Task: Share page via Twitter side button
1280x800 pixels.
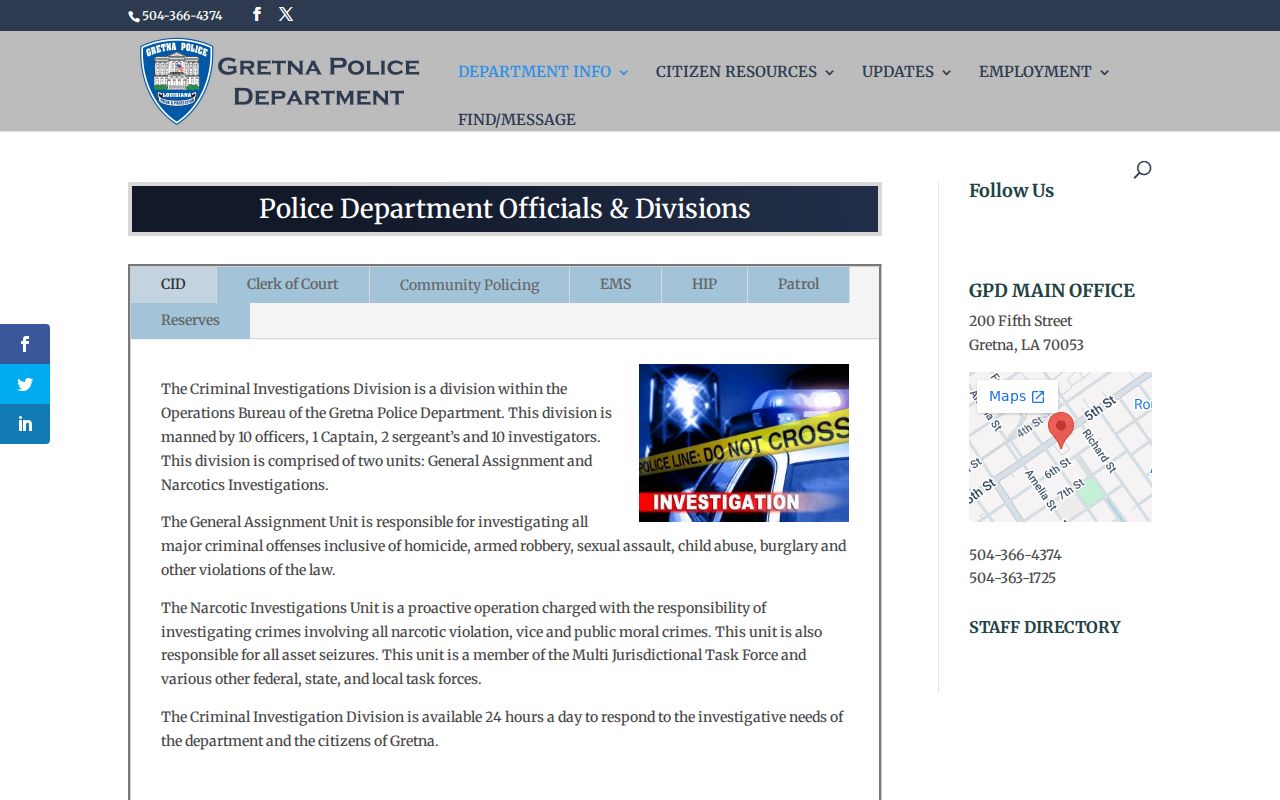Action: pos(25,384)
